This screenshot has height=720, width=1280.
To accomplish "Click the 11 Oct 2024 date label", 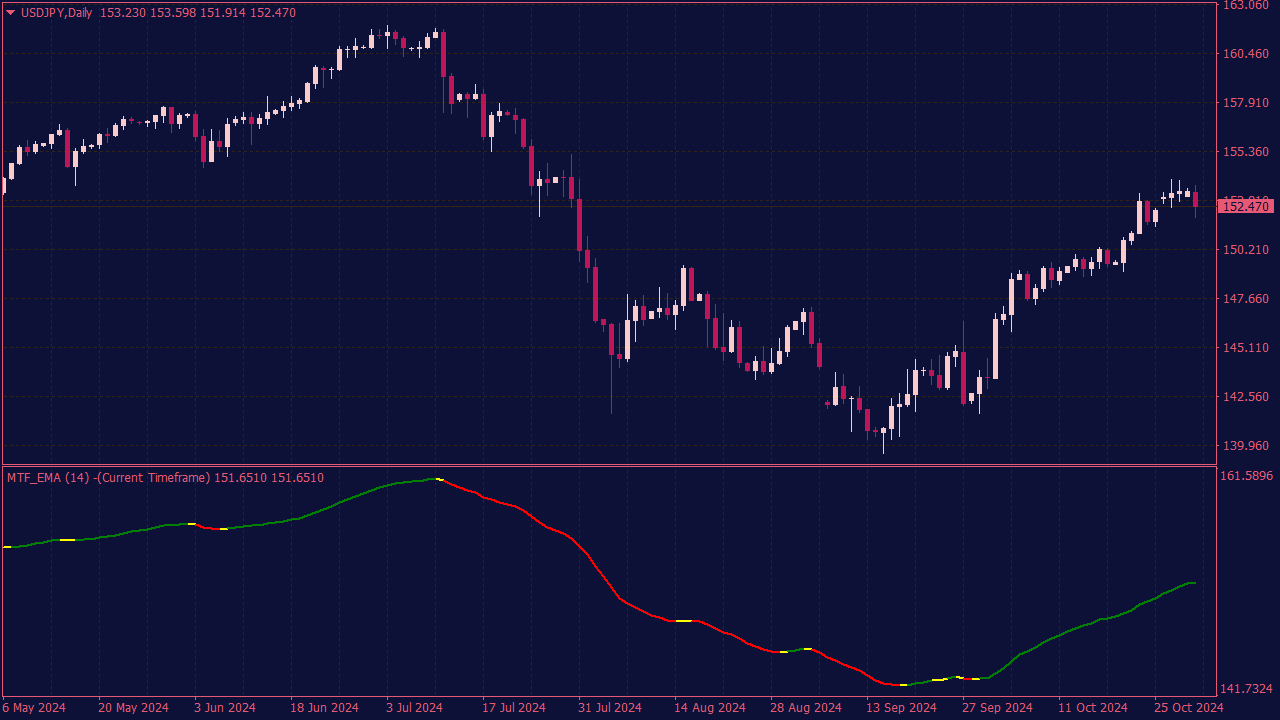I will (1094, 708).
